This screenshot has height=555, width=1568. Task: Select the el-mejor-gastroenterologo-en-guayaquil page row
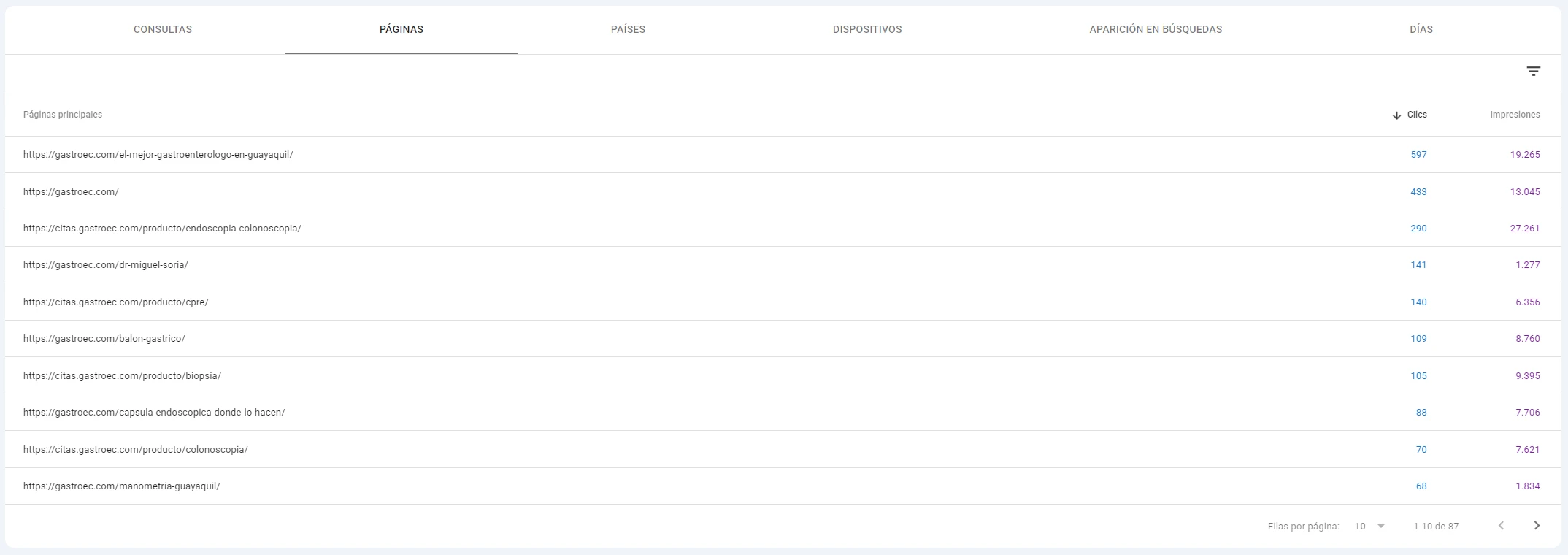point(783,155)
